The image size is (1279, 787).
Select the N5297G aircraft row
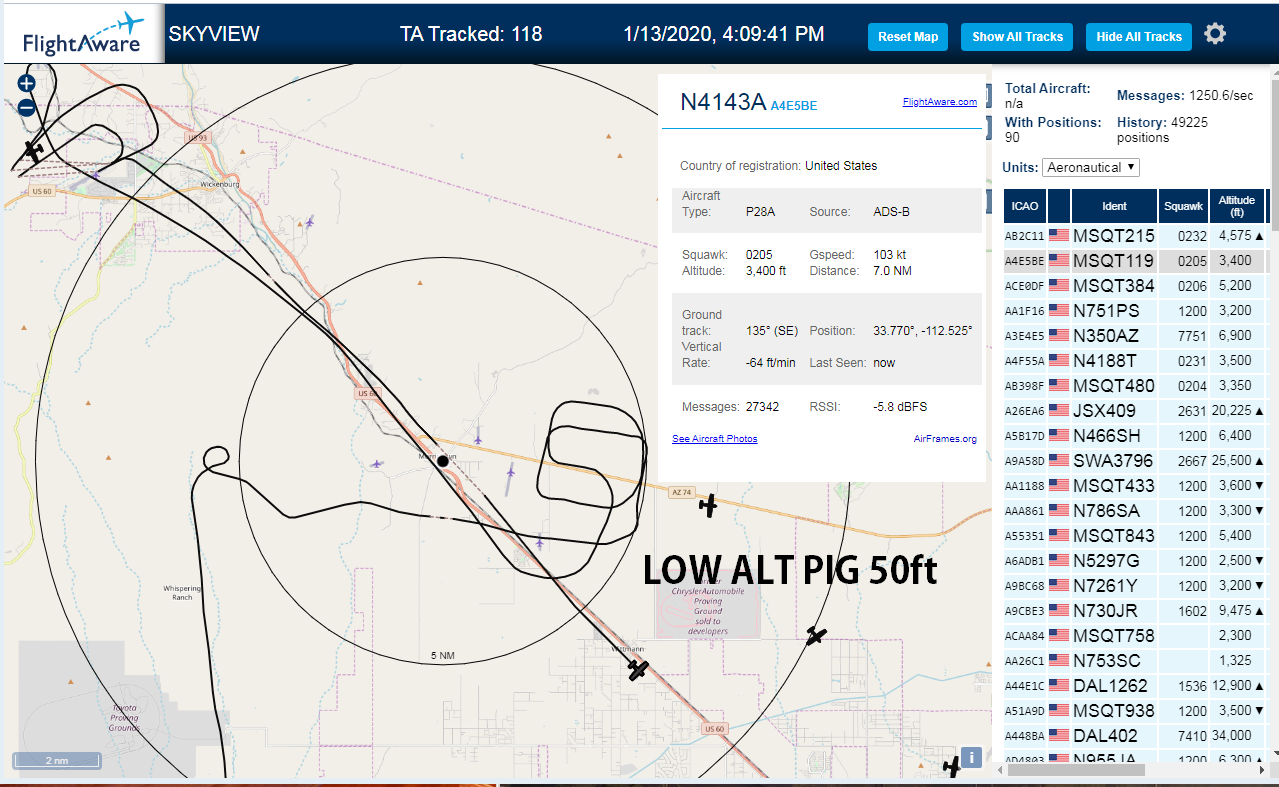point(1136,561)
